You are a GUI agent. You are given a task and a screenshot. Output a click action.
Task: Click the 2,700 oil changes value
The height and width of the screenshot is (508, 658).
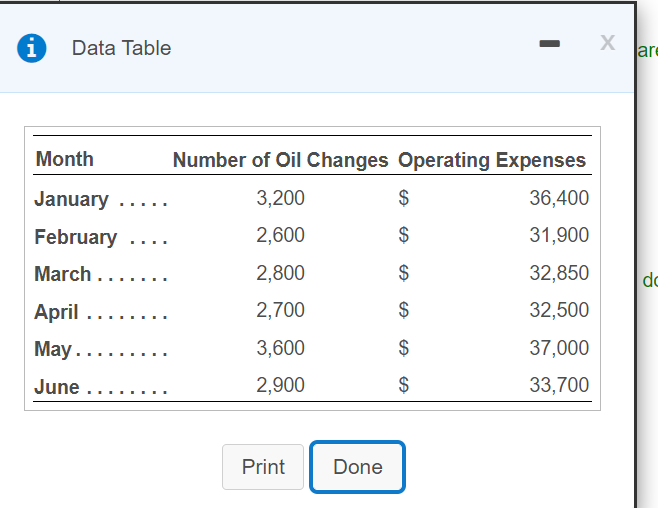click(280, 310)
